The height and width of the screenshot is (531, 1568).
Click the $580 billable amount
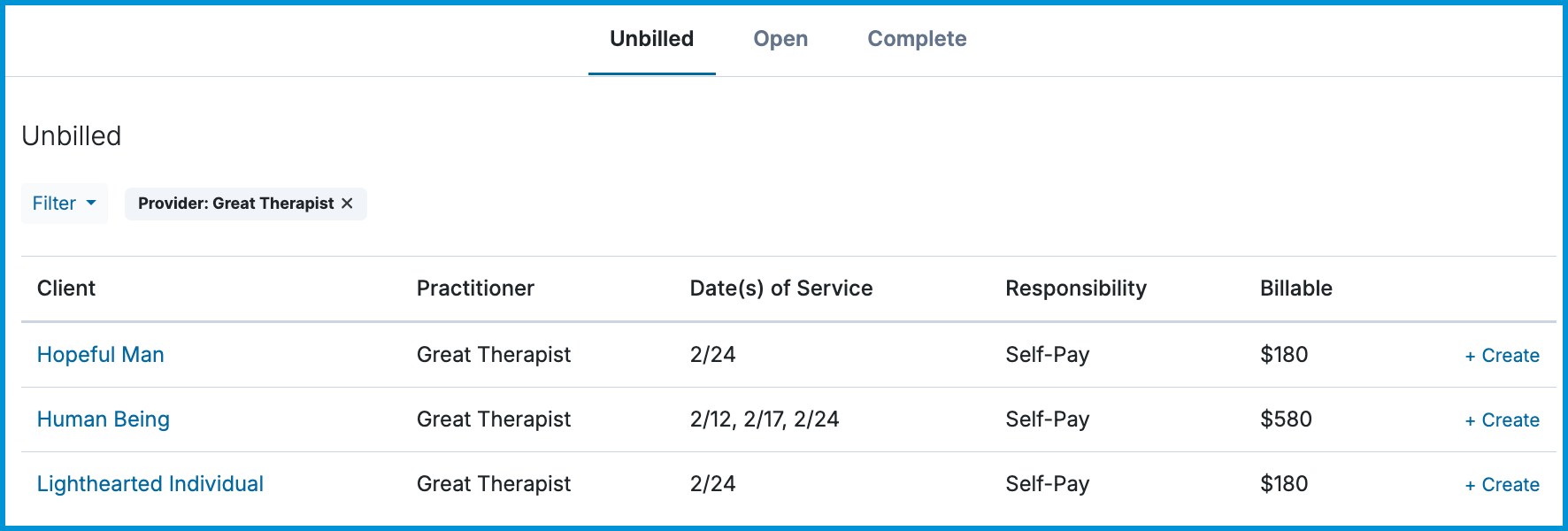[x=1286, y=419]
